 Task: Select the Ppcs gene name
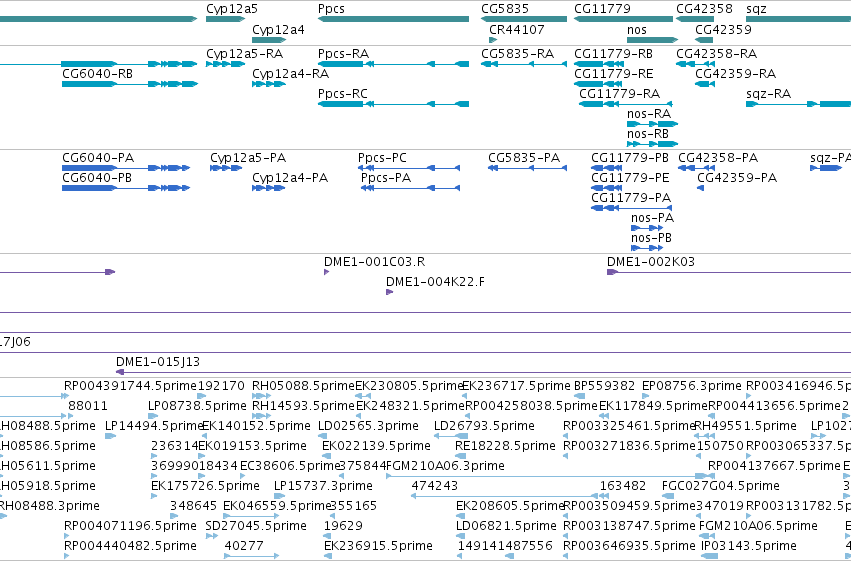point(331,9)
